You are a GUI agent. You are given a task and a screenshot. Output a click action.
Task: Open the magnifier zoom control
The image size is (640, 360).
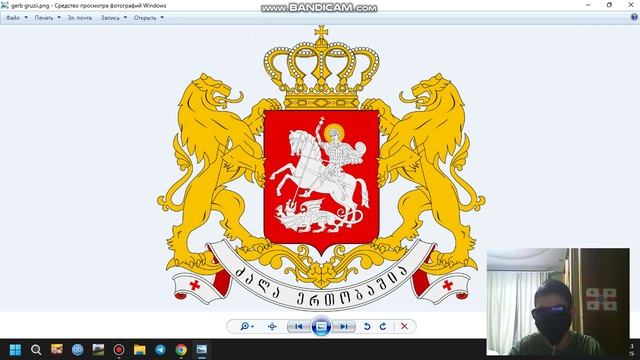(x=247, y=326)
